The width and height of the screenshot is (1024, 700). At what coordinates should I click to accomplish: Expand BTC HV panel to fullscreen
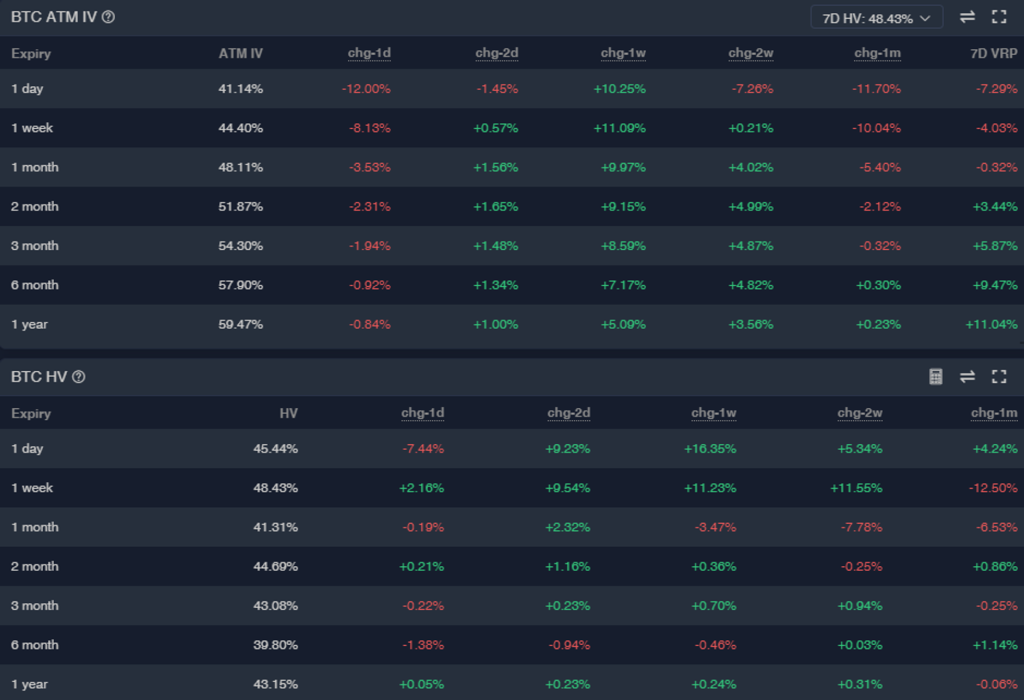coord(998,377)
